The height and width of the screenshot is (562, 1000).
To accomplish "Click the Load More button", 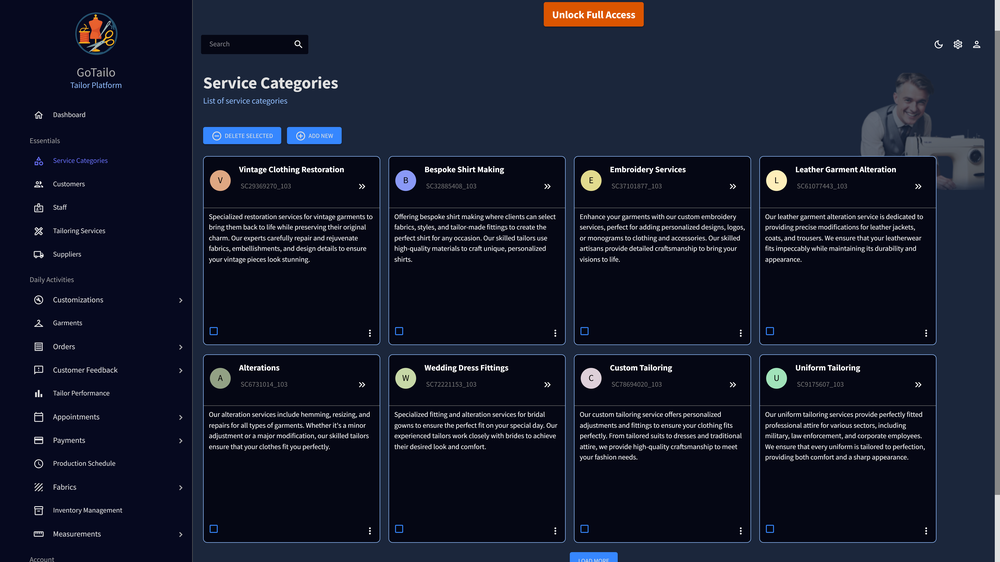I will point(593,558).
